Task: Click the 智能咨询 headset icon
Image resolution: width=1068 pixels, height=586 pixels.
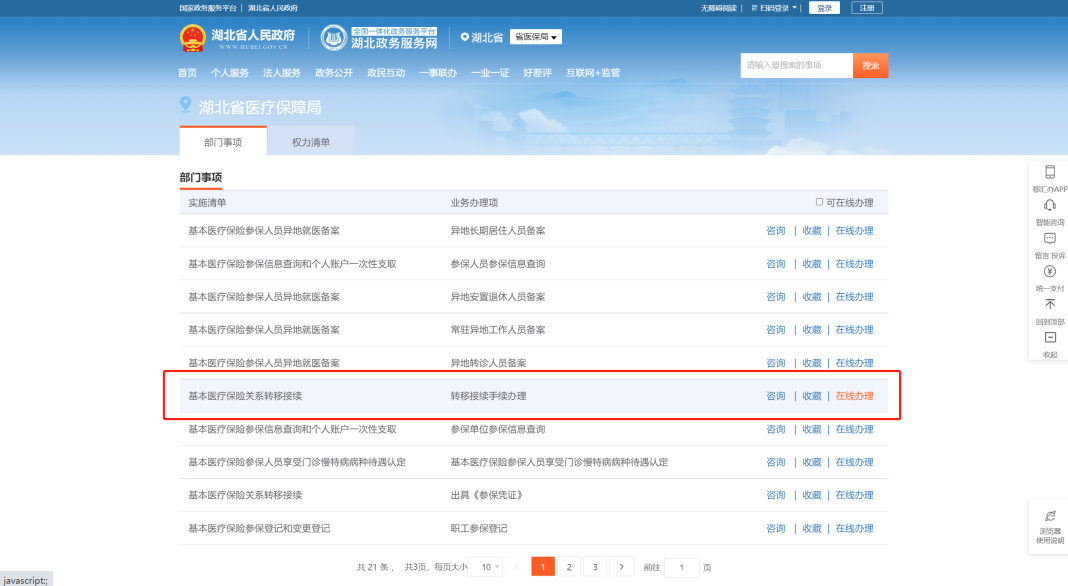Action: tap(1050, 206)
